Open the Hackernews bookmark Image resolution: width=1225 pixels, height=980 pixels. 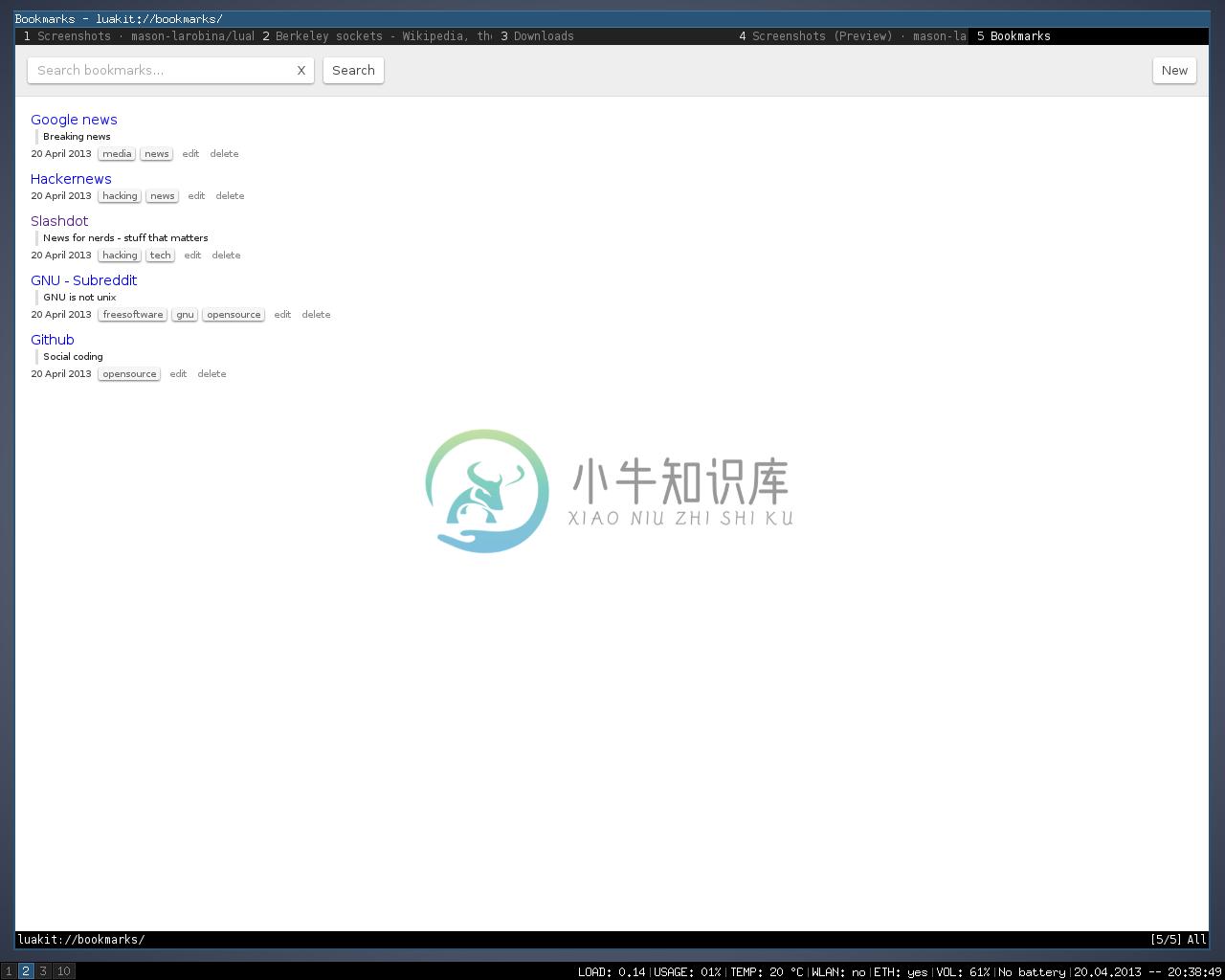pos(71,179)
